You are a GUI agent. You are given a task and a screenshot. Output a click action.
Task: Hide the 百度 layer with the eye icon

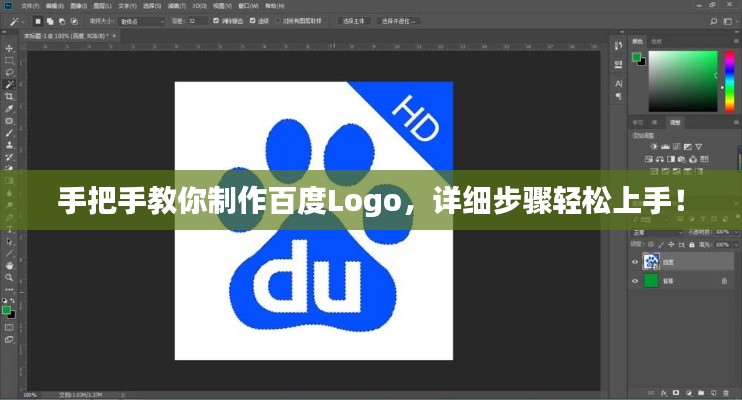point(635,262)
